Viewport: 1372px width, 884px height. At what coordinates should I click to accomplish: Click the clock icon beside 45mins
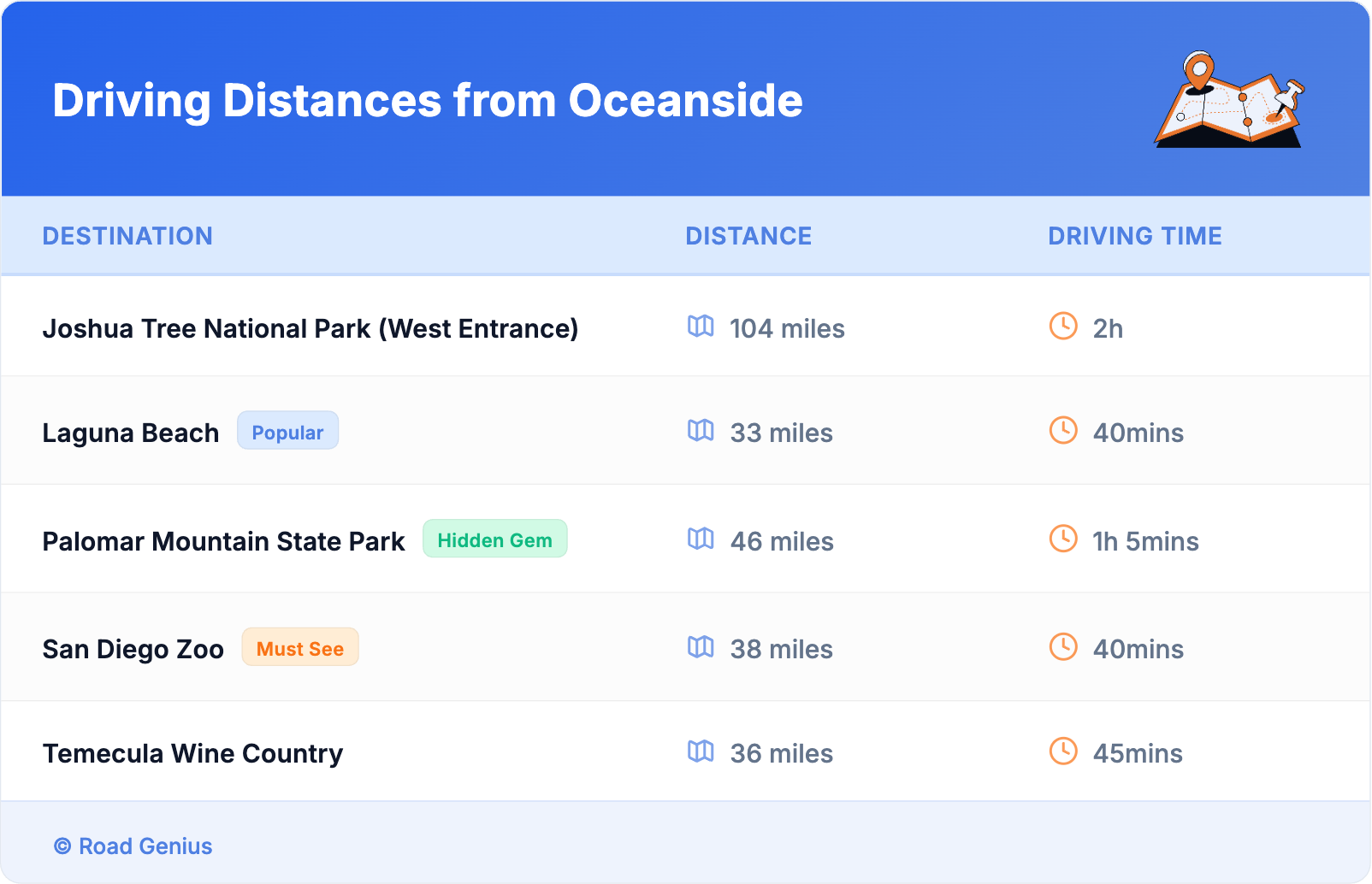point(1063,751)
